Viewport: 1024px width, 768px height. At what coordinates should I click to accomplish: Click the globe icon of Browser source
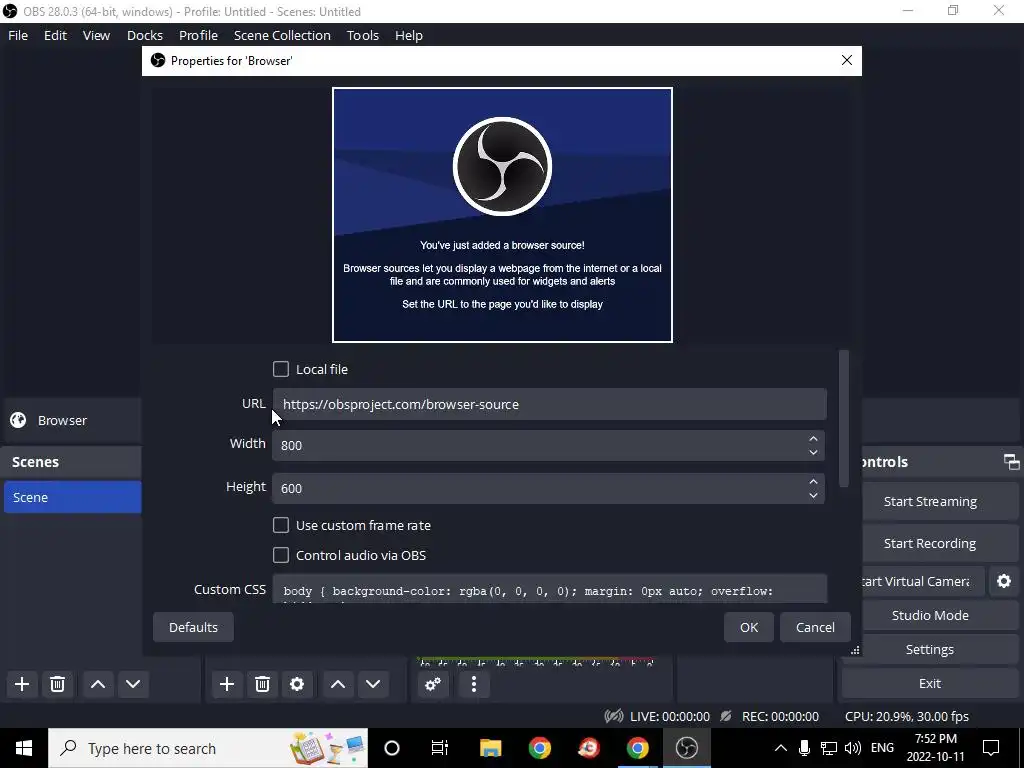(x=18, y=420)
